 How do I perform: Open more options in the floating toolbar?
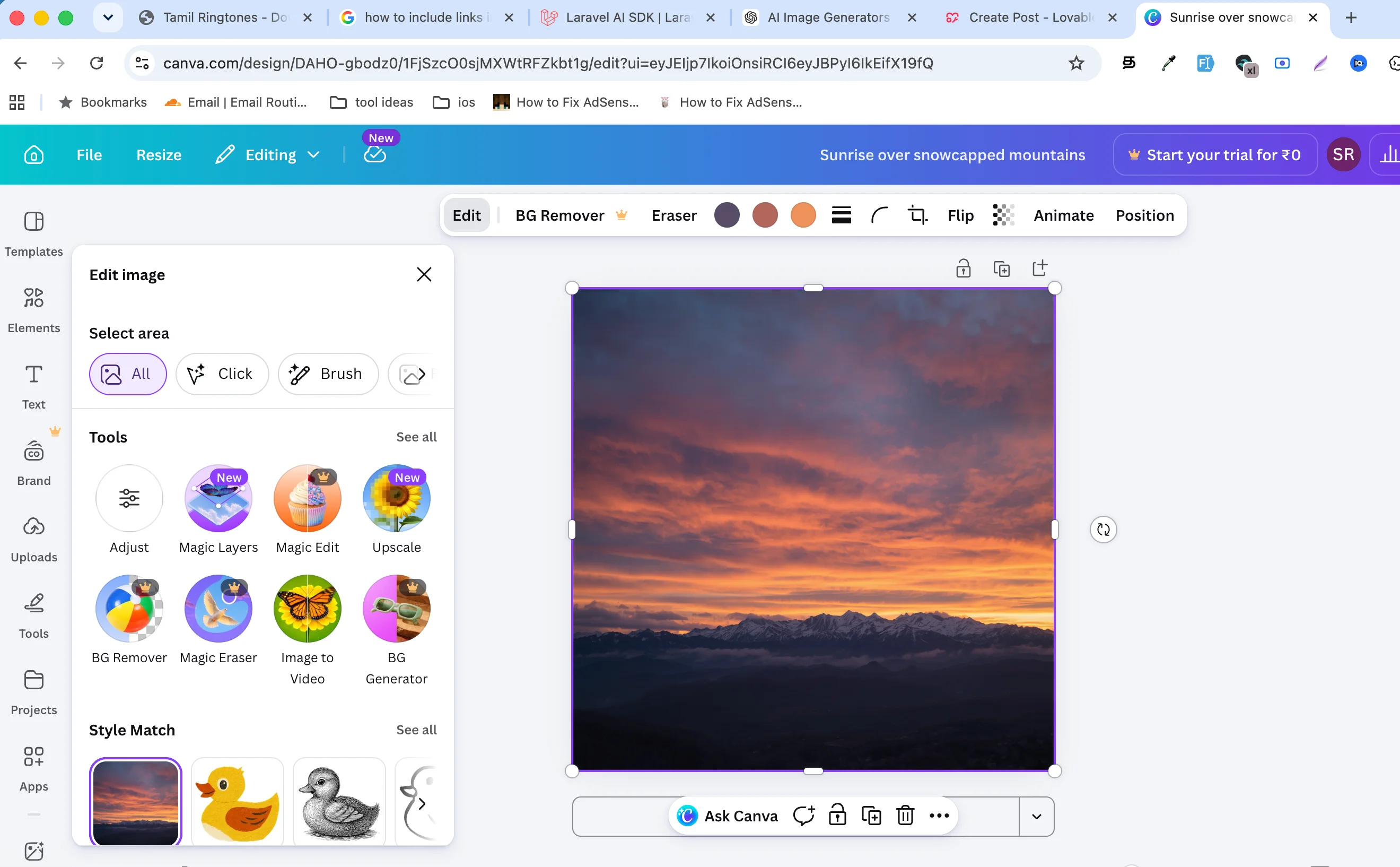(x=939, y=816)
